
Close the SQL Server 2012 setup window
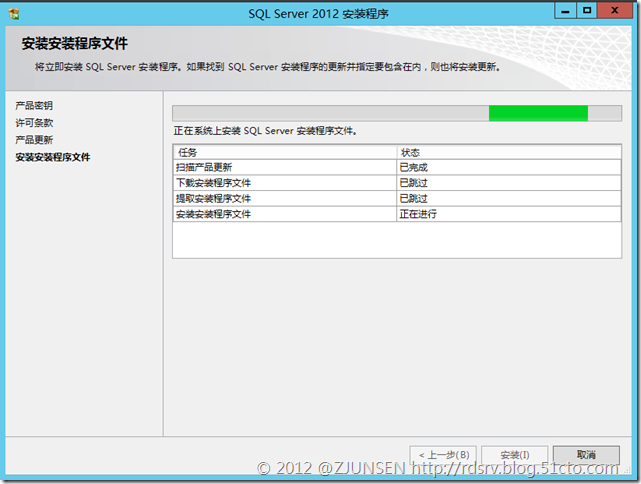614,11
